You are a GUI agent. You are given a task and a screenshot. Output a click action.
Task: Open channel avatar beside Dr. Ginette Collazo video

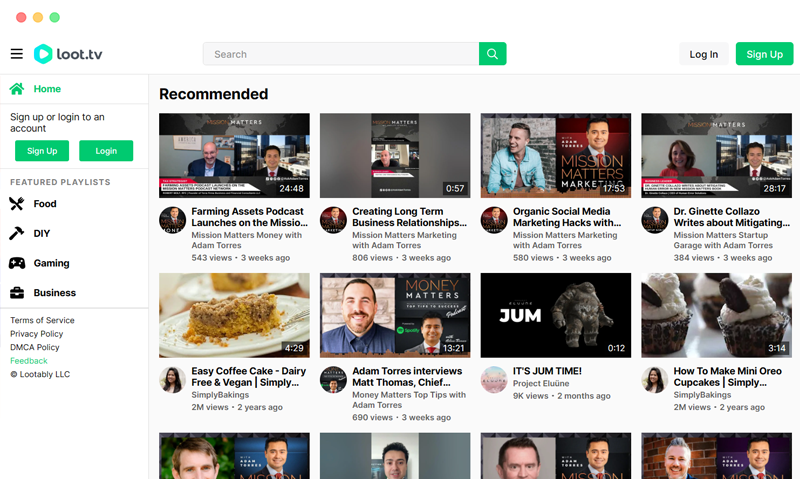(655, 220)
